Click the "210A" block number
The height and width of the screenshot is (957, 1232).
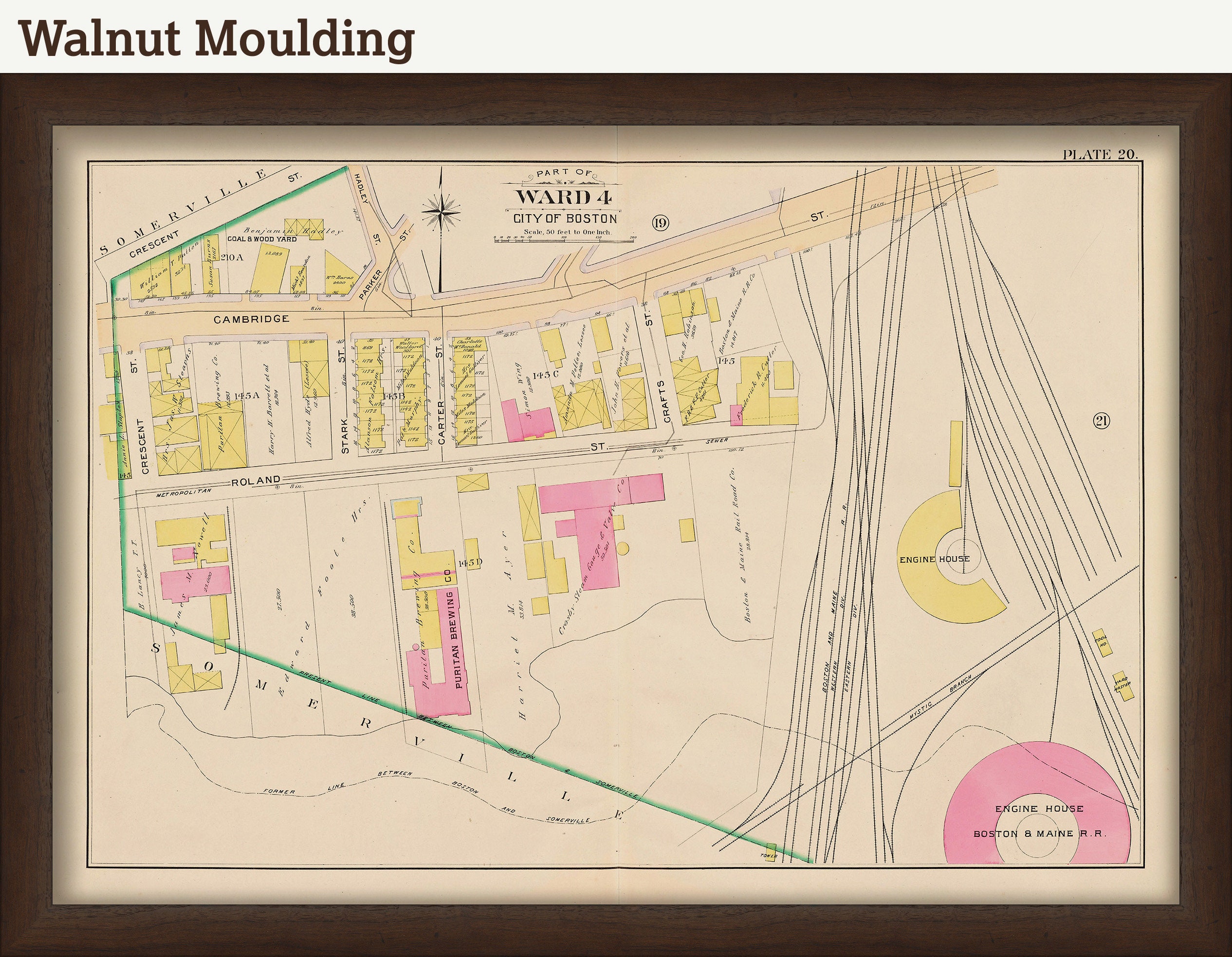(232, 258)
